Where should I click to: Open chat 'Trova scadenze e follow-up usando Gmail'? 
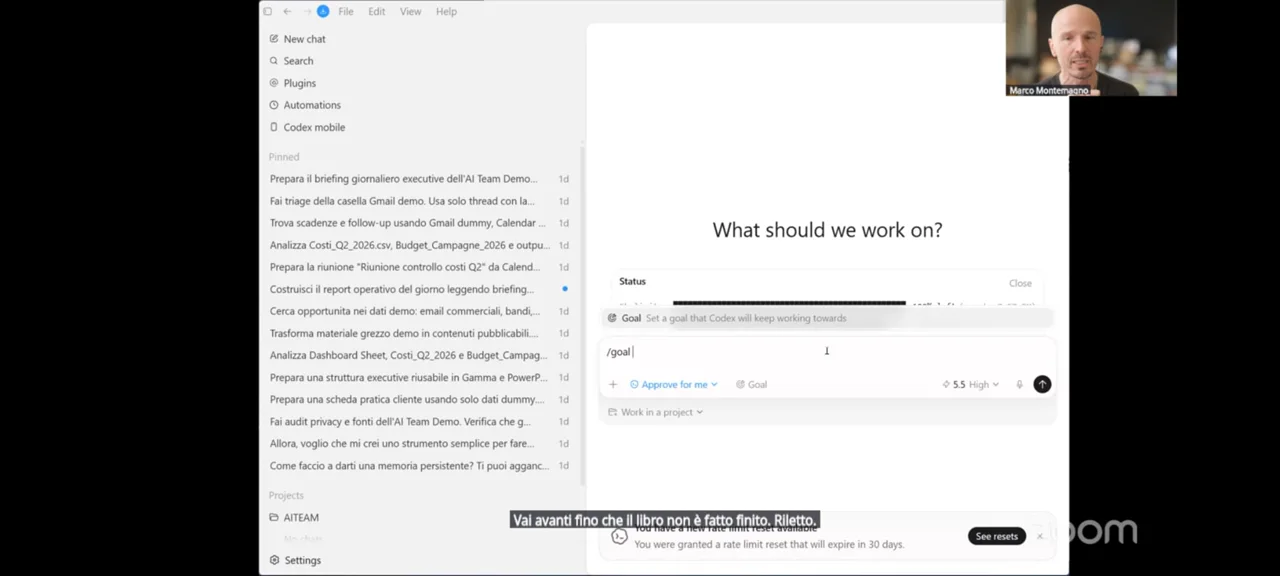coord(419,223)
